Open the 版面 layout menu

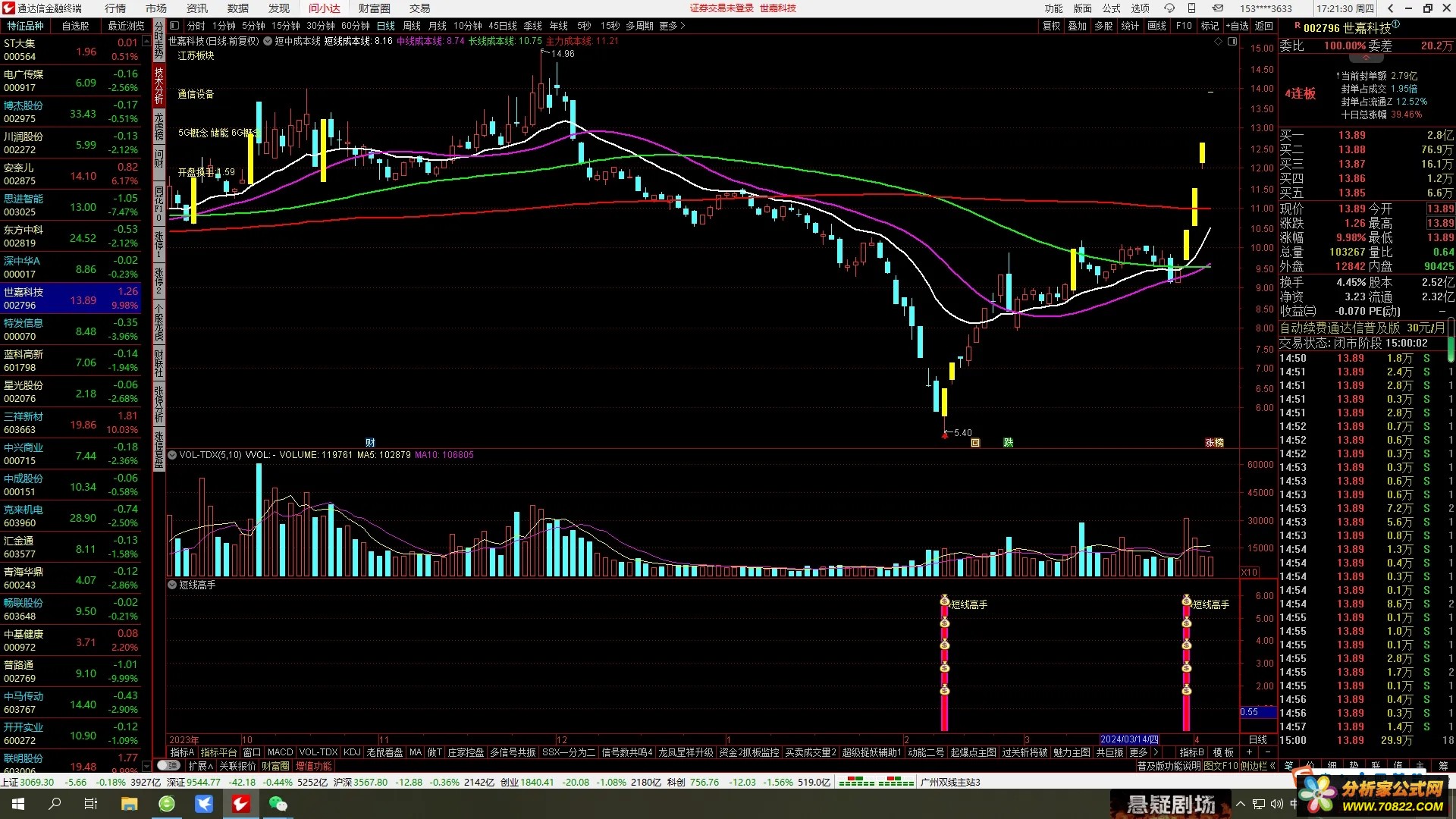(x=1082, y=8)
